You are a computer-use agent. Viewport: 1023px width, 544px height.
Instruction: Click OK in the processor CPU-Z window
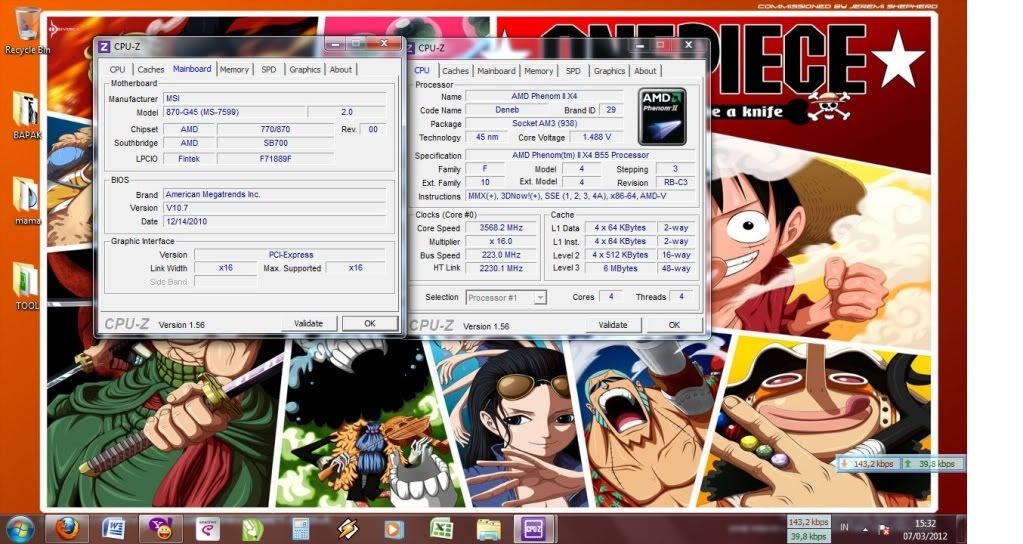coord(674,325)
